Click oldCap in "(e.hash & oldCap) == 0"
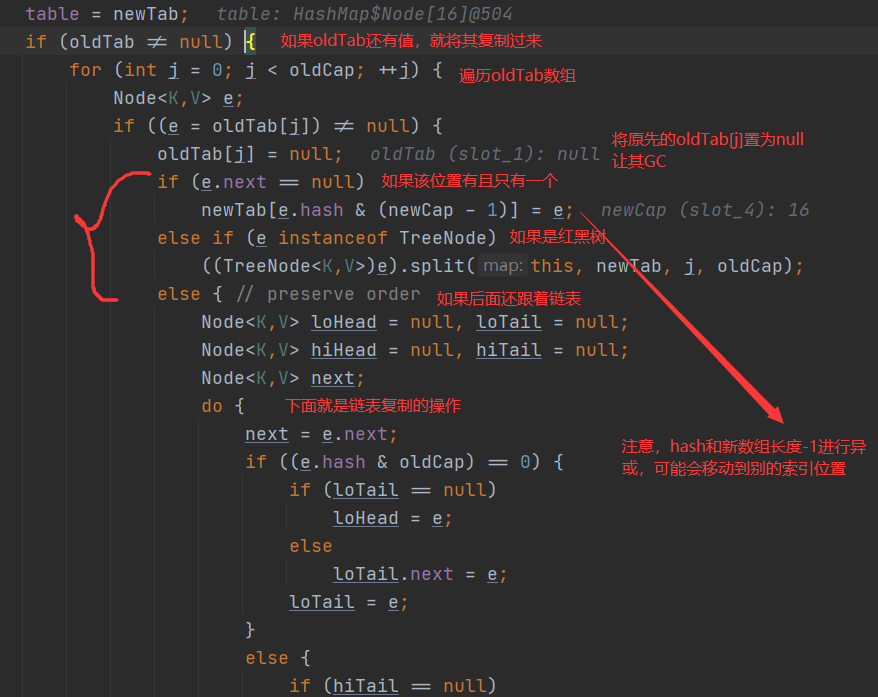The image size is (878, 697). point(431,462)
